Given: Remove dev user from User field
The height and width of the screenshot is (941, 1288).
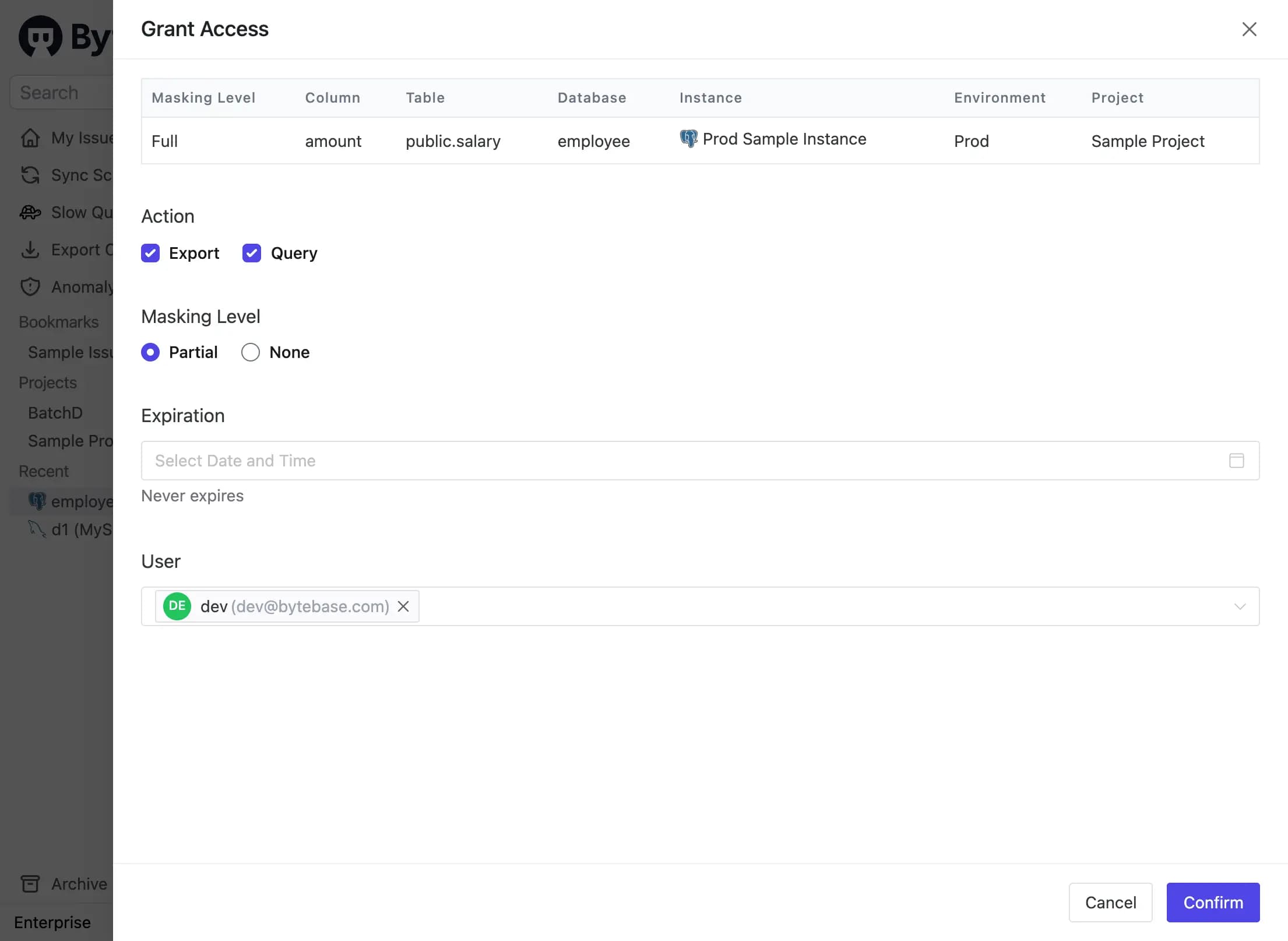Looking at the screenshot, I should click(x=403, y=606).
